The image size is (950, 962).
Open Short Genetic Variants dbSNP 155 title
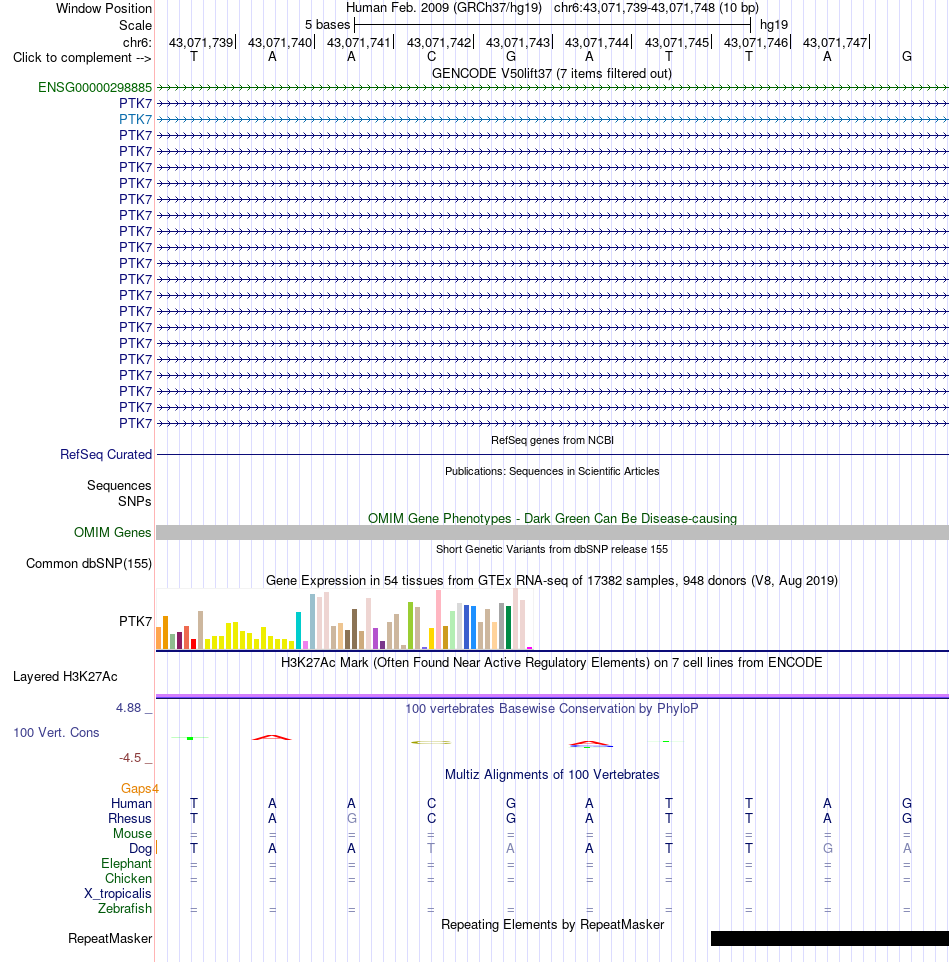point(552,549)
